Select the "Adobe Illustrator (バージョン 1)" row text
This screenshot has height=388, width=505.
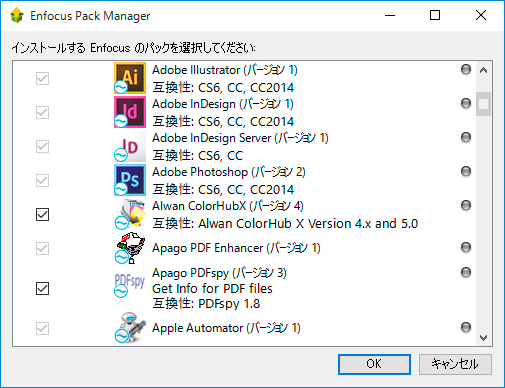click(225, 70)
